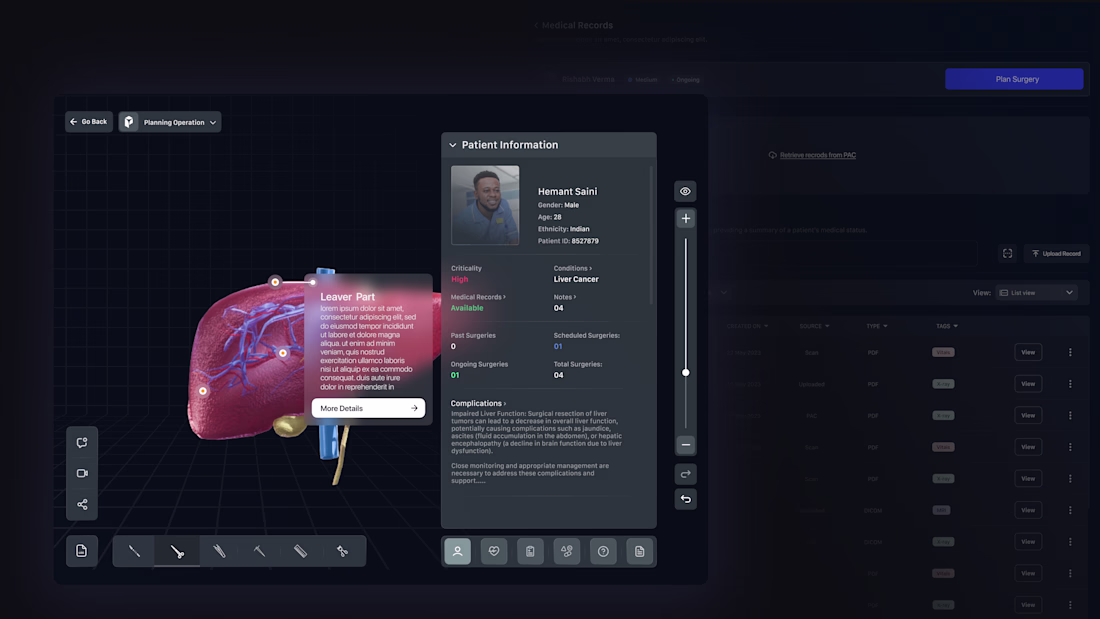Share the operation plan
The height and width of the screenshot is (619, 1100).
point(82,505)
